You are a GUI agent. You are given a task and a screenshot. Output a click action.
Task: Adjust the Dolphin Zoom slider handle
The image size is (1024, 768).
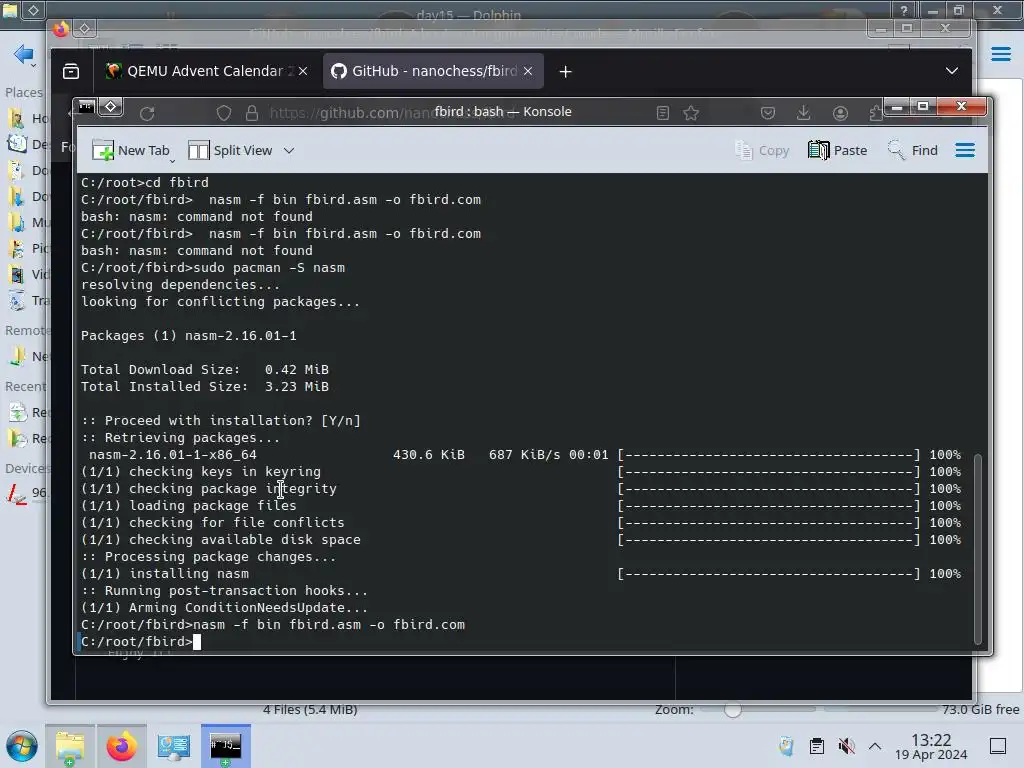pos(733,709)
